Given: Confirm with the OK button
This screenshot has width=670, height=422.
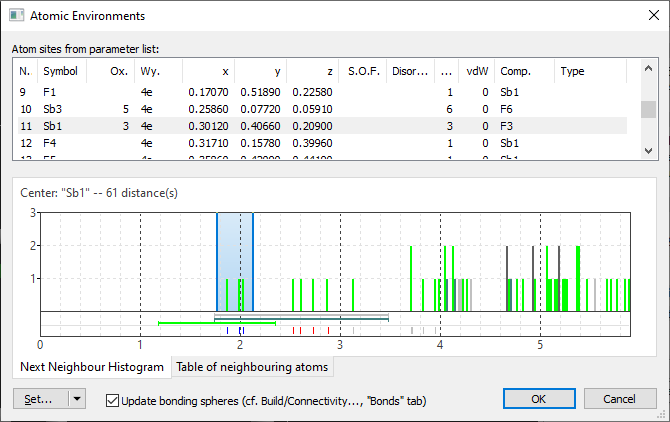Looking at the screenshot, I should click(x=538, y=399).
